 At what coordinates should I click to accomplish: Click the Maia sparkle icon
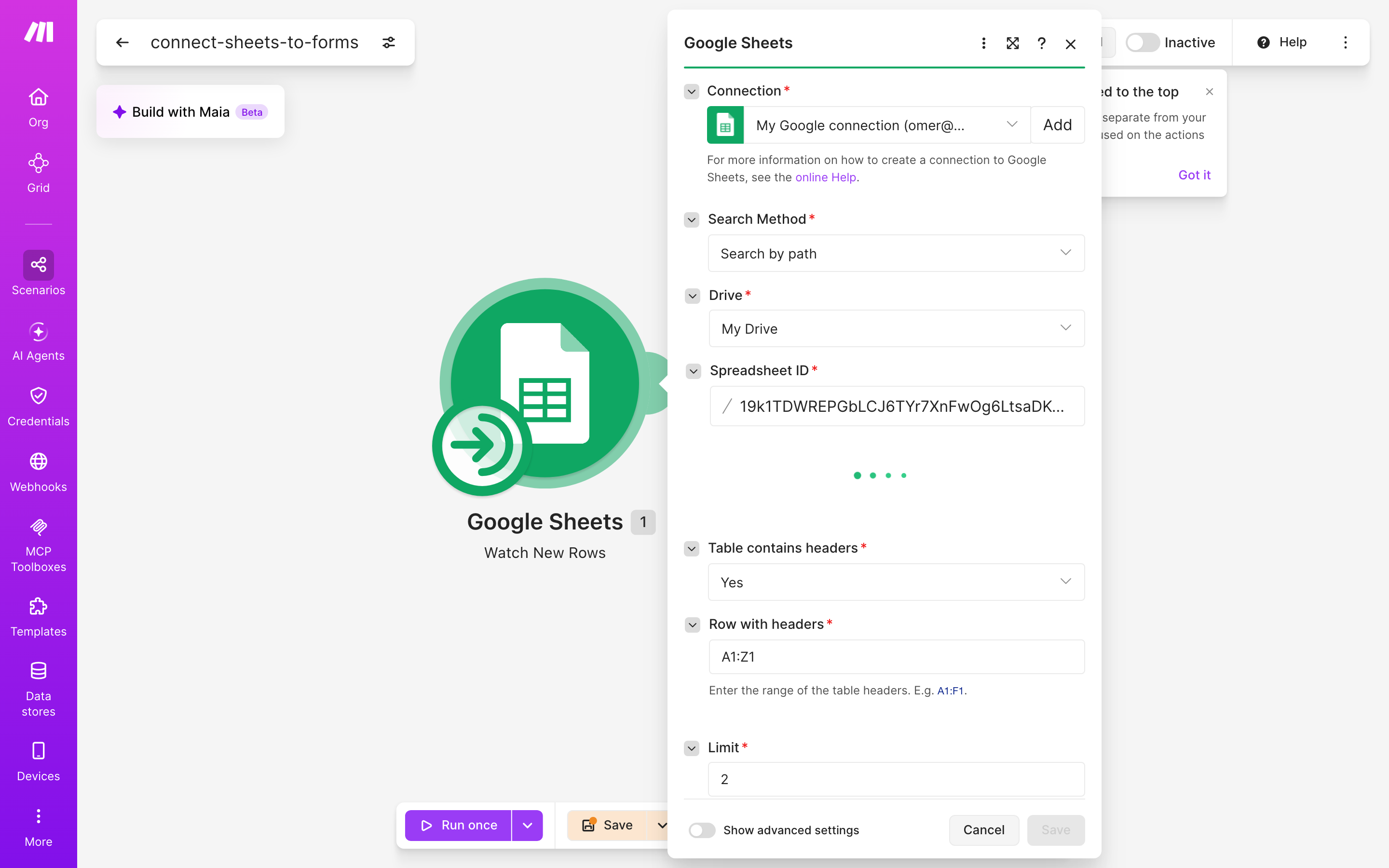(x=120, y=112)
